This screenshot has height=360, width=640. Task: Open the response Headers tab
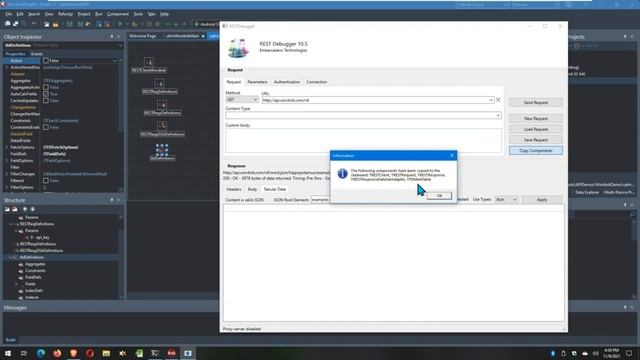click(234, 189)
